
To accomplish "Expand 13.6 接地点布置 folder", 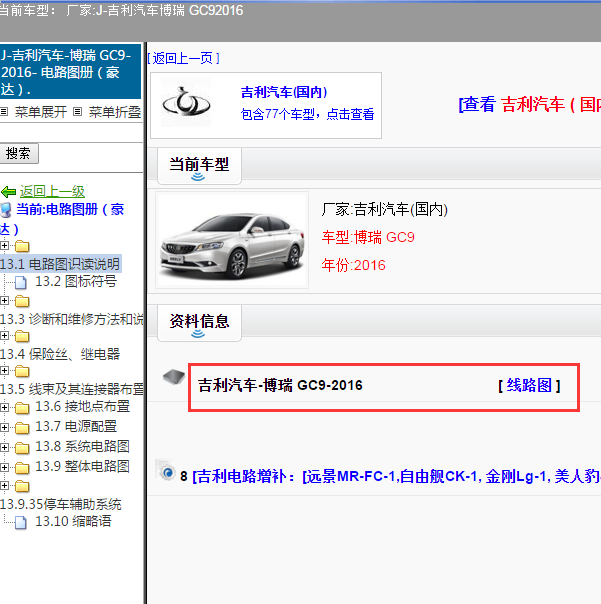I will tap(4, 407).
